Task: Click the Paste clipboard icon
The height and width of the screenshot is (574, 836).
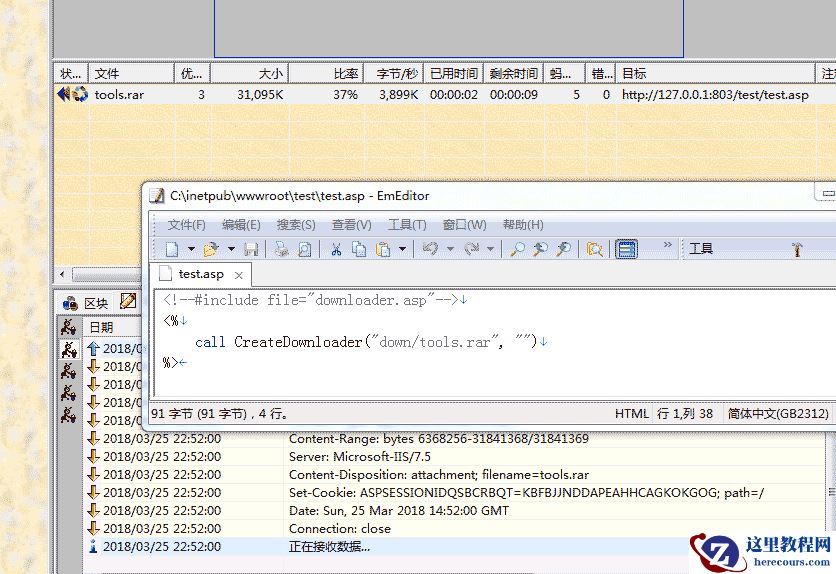Action: click(x=383, y=249)
